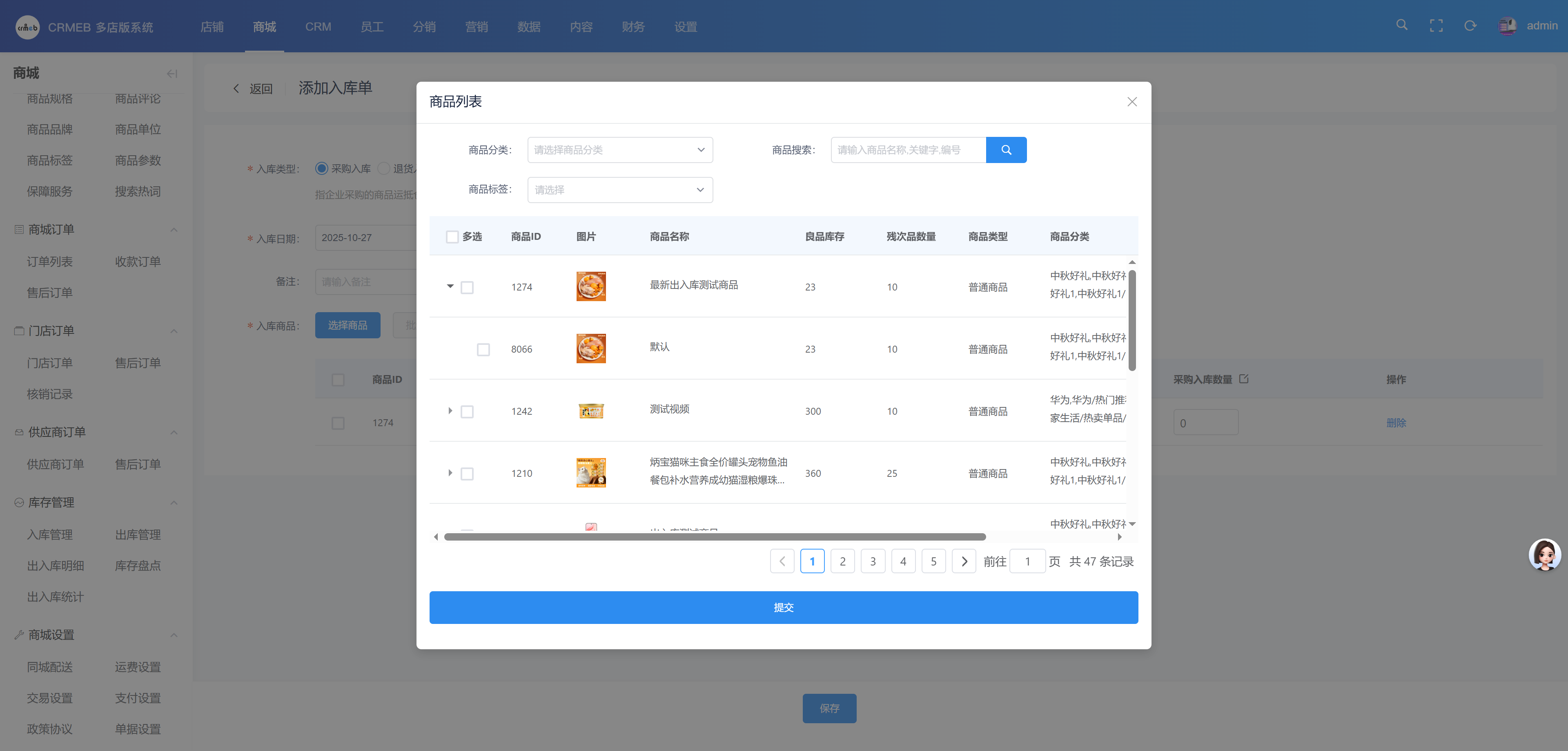Click the CRMEB logo icon
The image size is (1568, 751).
27,27
